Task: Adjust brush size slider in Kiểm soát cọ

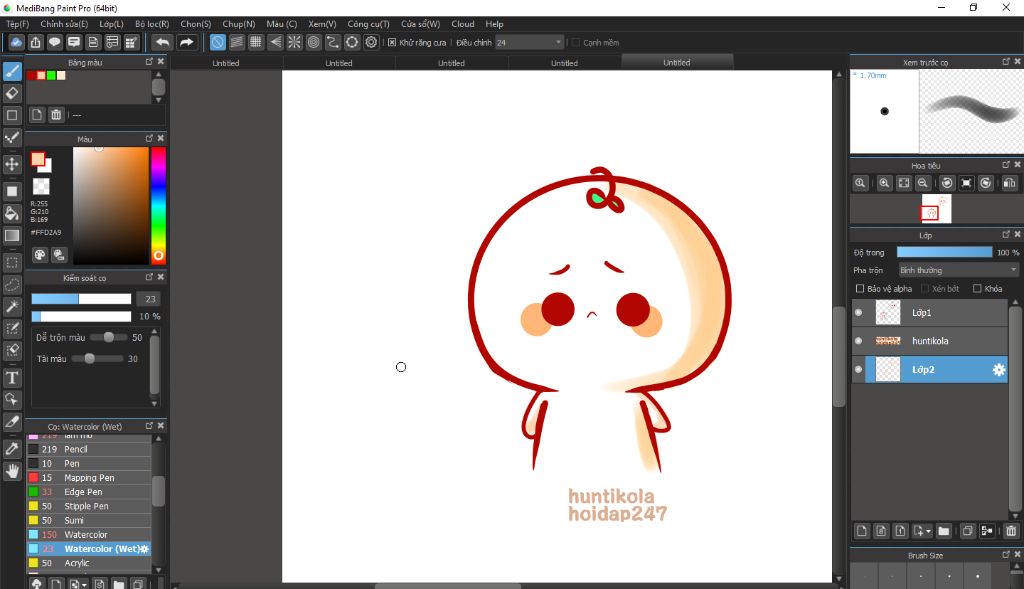Action: (x=82, y=299)
